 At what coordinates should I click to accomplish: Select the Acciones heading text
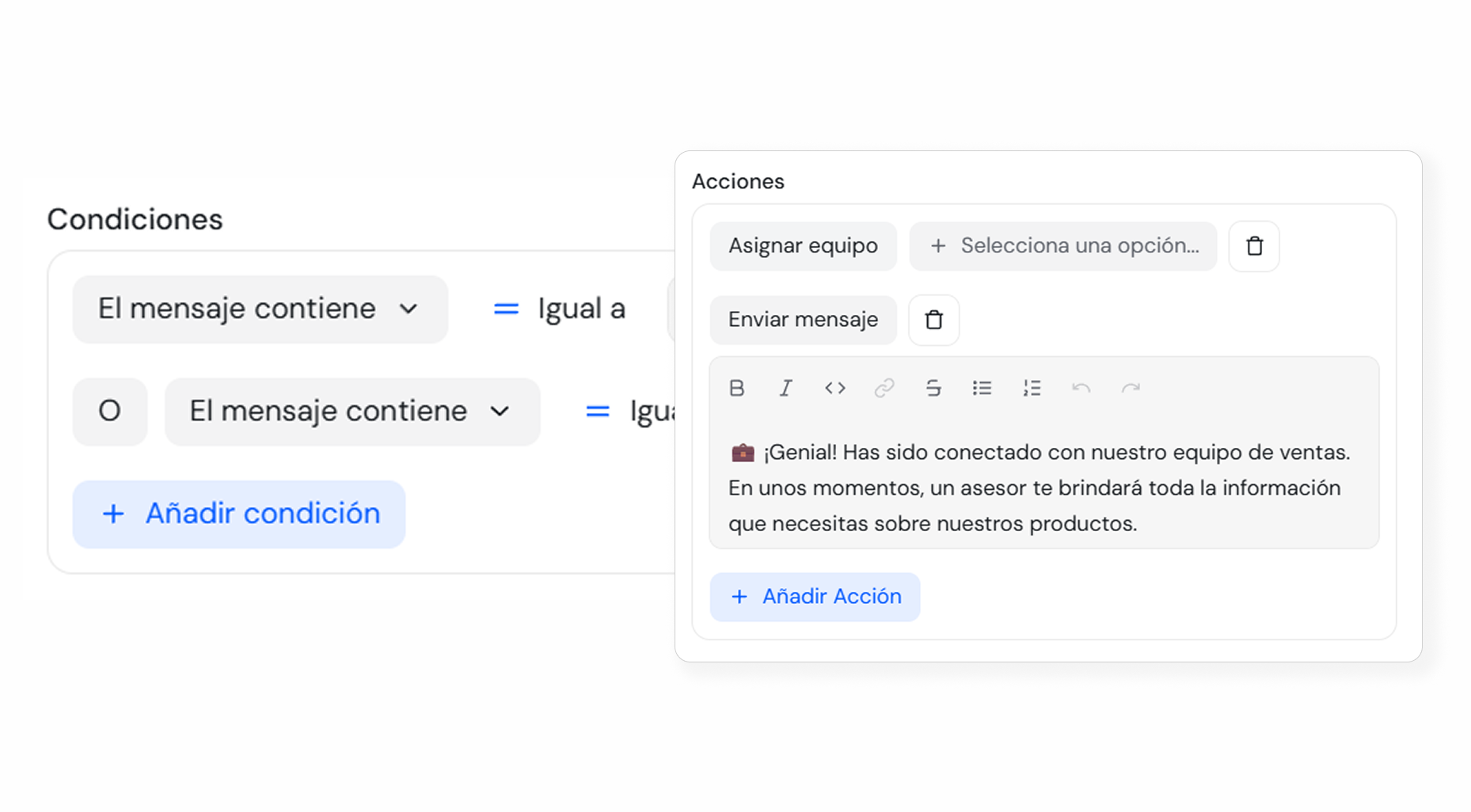(738, 181)
